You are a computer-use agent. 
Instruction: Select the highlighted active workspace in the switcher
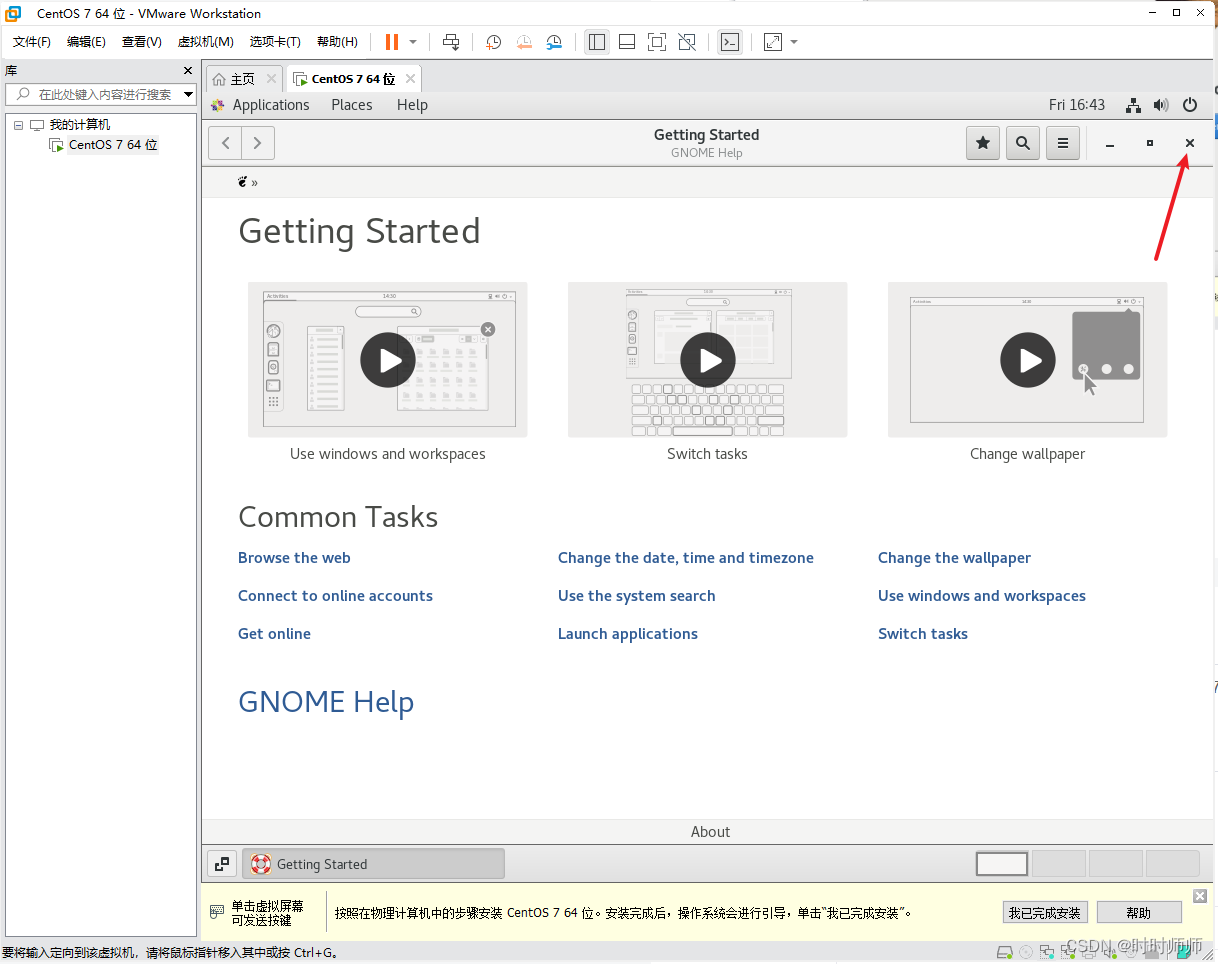(1002, 864)
